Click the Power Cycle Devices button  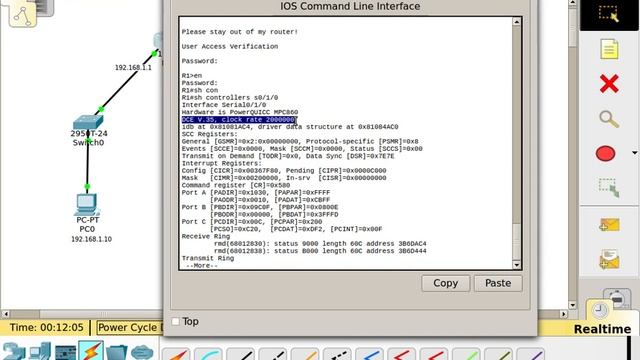[130, 327]
